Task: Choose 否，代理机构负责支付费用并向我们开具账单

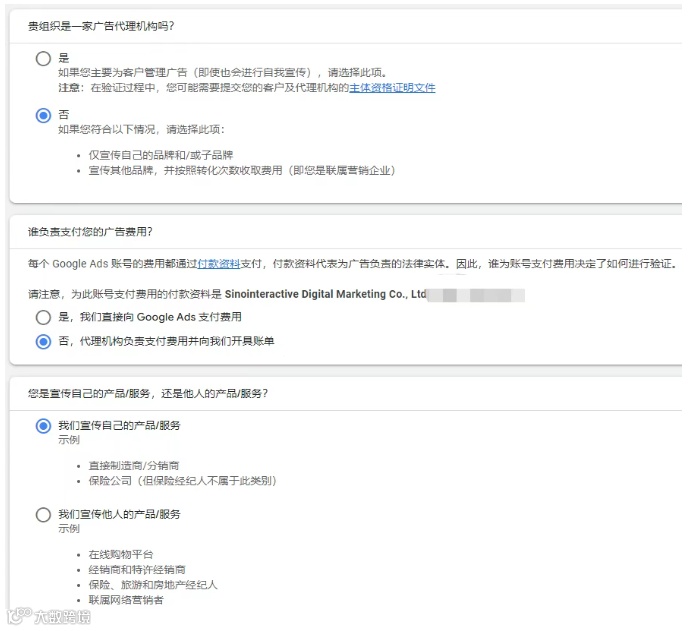Action: tap(43, 341)
